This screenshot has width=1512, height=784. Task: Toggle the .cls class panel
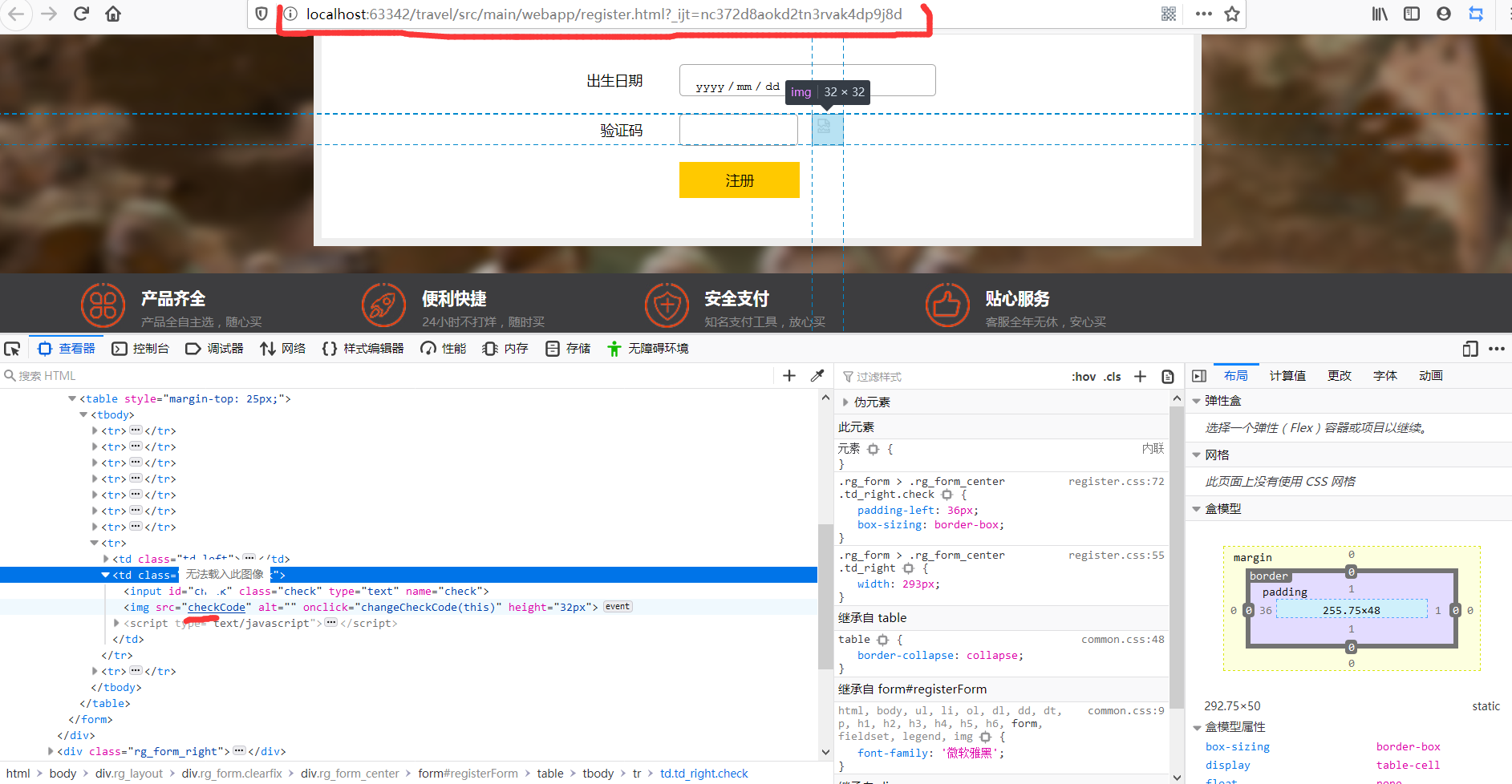click(x=1112, y=377)
